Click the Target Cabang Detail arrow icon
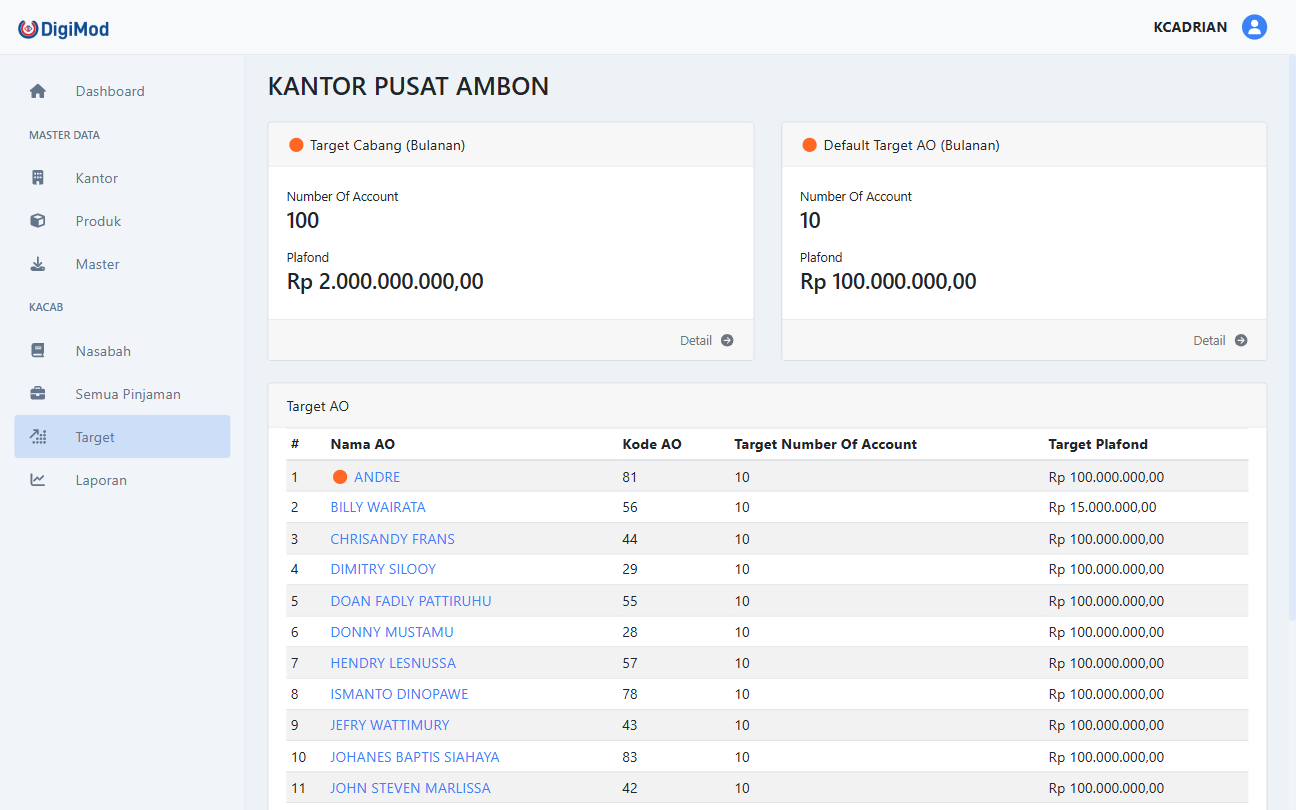Image resolution: width=1296 pixels, height=810 pixels. (727, 340)
